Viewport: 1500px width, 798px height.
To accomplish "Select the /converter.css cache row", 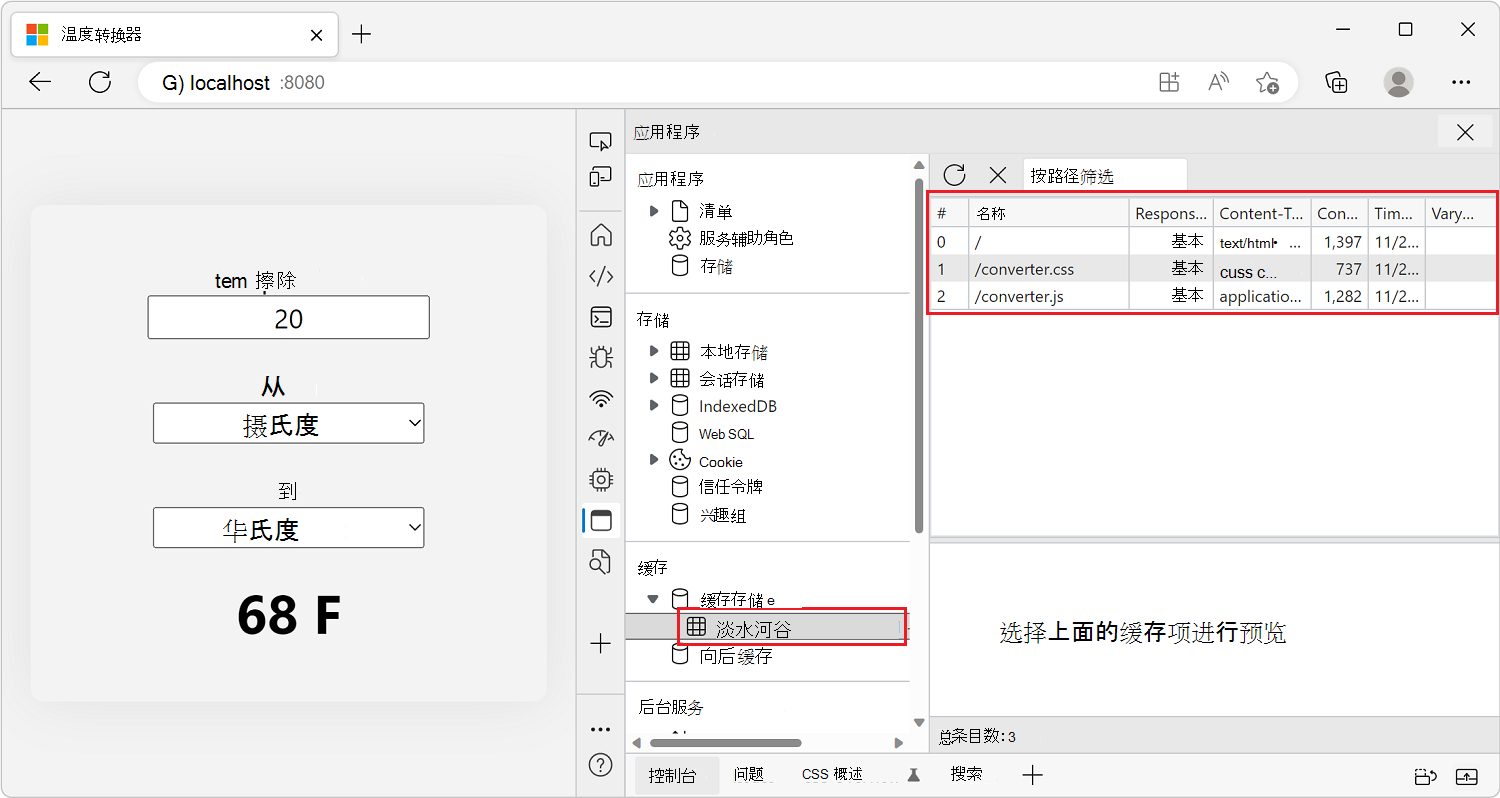I will tap(1213, 269).
